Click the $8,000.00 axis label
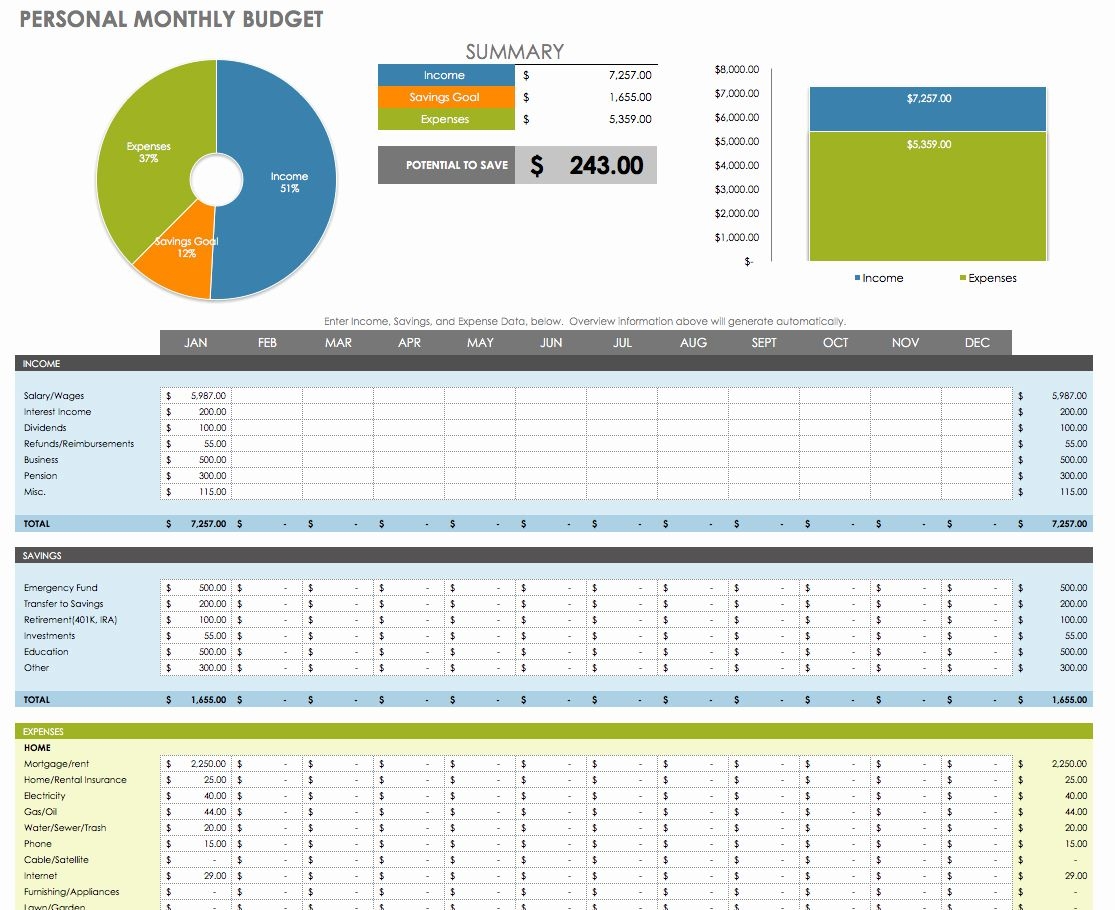This screenshot has height=910, width=1115. coord(737,70)
